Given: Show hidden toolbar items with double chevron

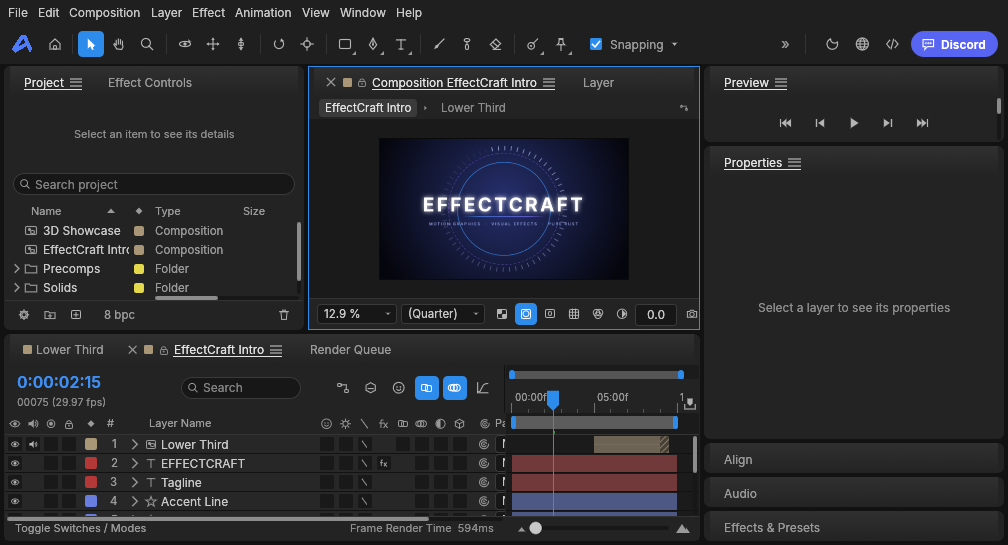Looking at the screenshot, I should (x=785, y=44).
